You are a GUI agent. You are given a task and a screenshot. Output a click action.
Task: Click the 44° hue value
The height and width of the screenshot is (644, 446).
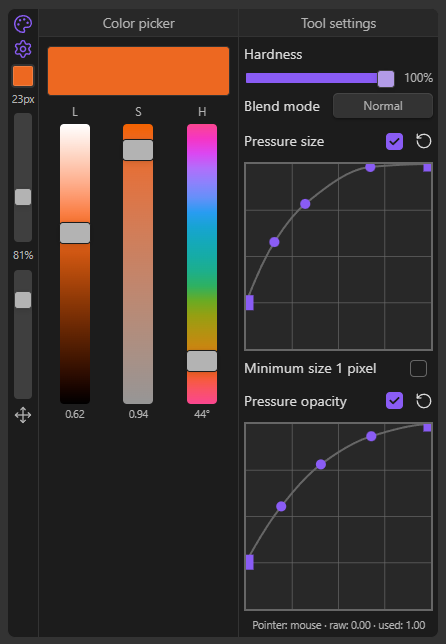pyautogui.click(x=202, y=414)
